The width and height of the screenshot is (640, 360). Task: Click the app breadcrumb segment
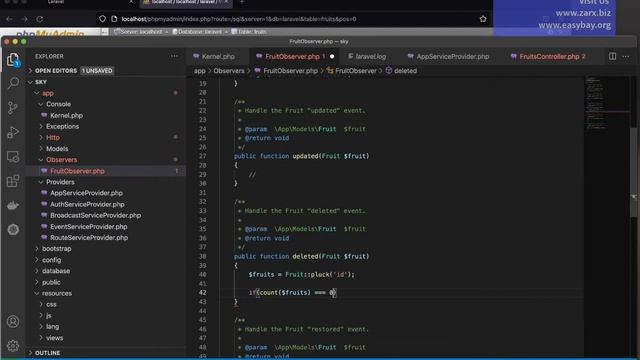[200, 71]
